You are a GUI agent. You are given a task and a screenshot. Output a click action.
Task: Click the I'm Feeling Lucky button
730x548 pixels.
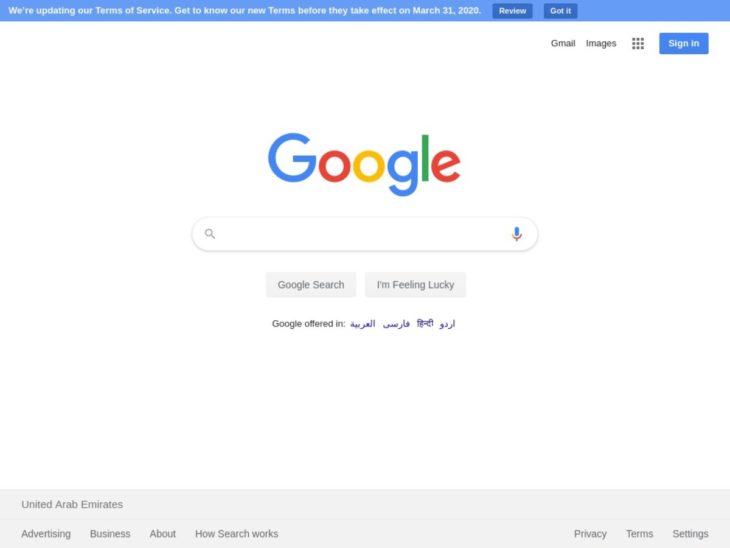point(415,284)
